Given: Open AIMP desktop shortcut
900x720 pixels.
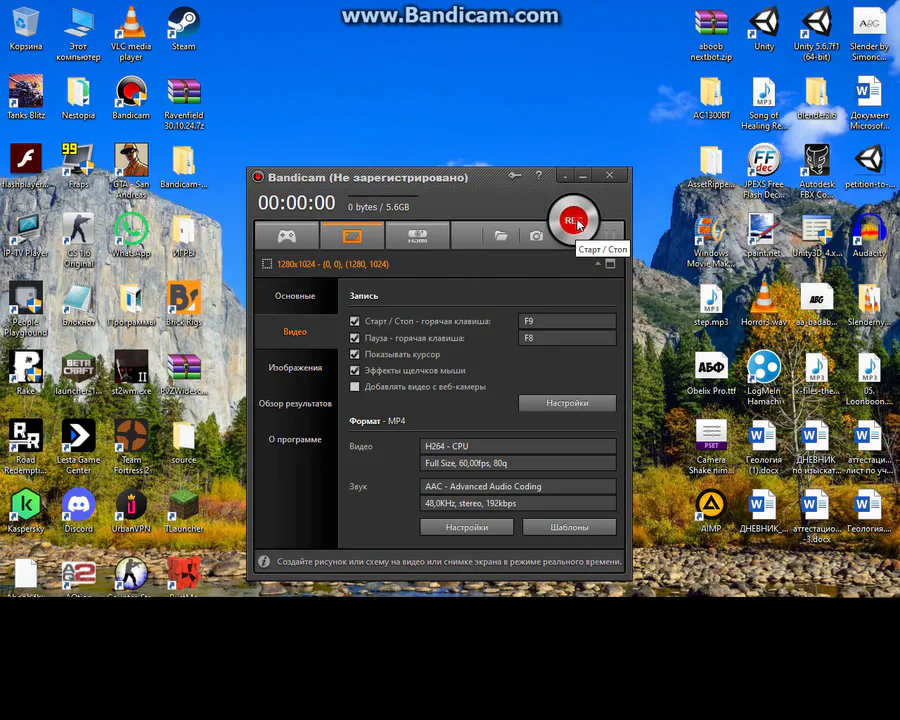Looking at the screenshot, I should pos(711,511).
